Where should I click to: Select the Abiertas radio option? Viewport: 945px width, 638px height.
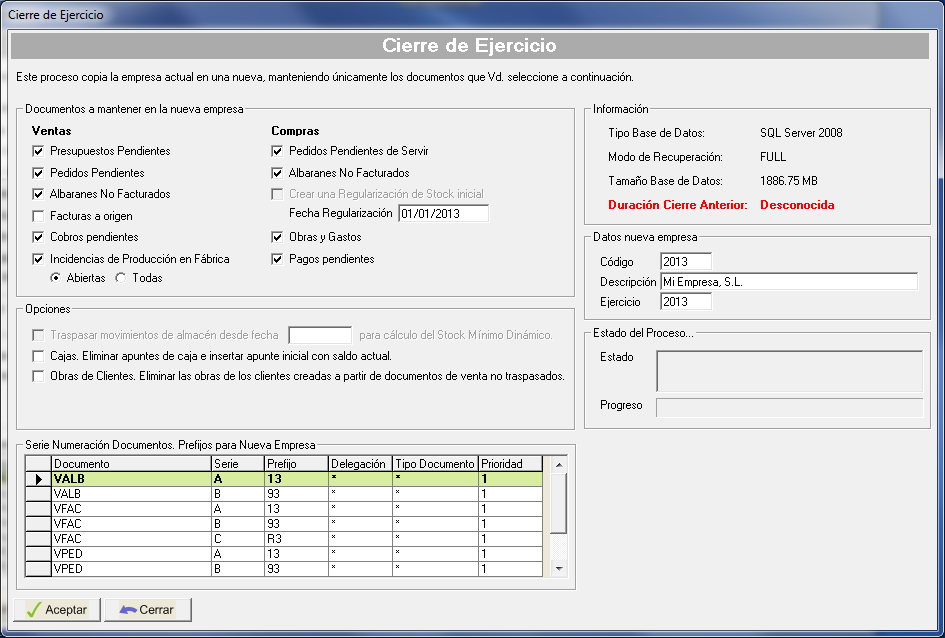point(56,278)
